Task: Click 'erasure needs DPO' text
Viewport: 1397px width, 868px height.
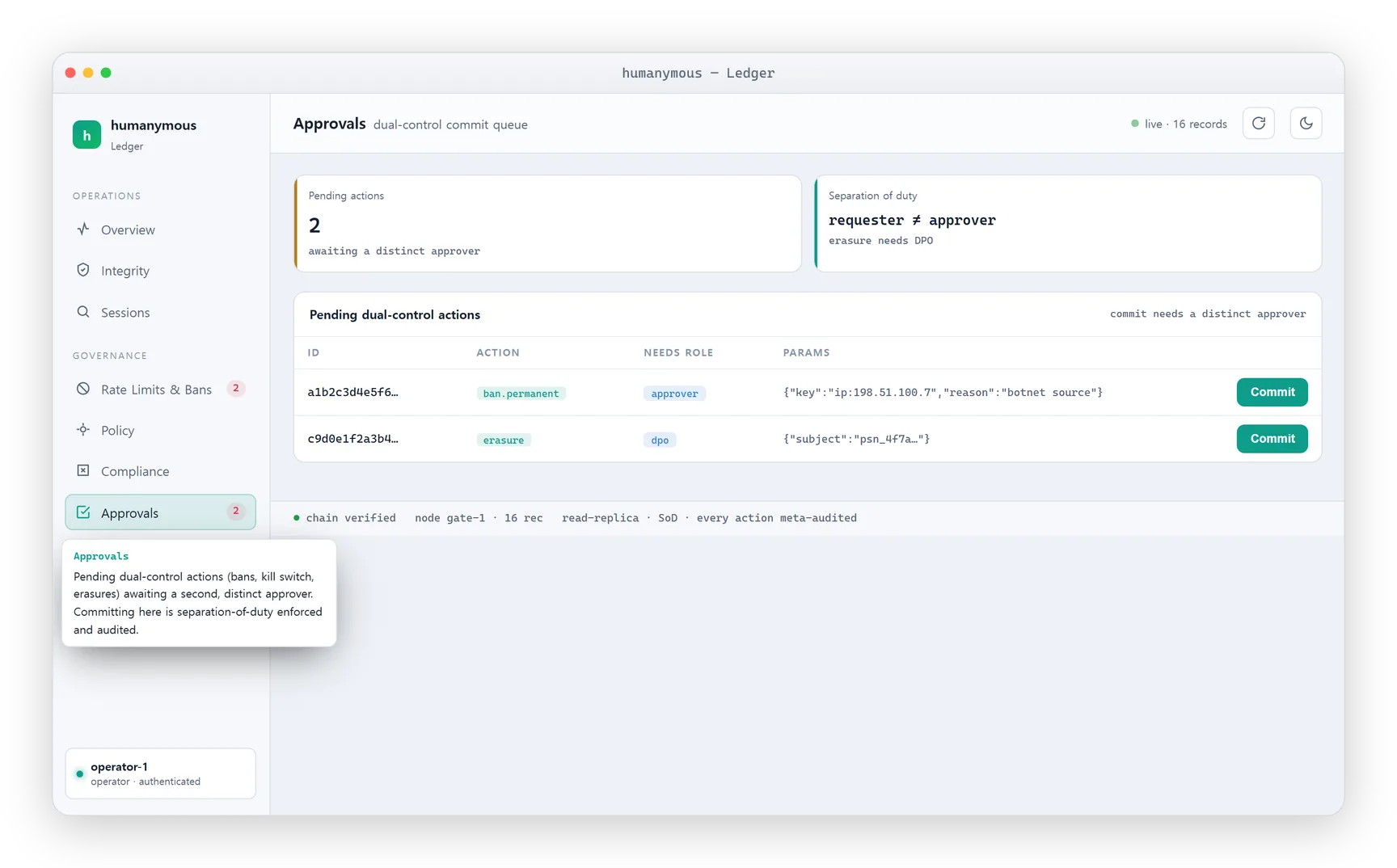Action: 880,241
